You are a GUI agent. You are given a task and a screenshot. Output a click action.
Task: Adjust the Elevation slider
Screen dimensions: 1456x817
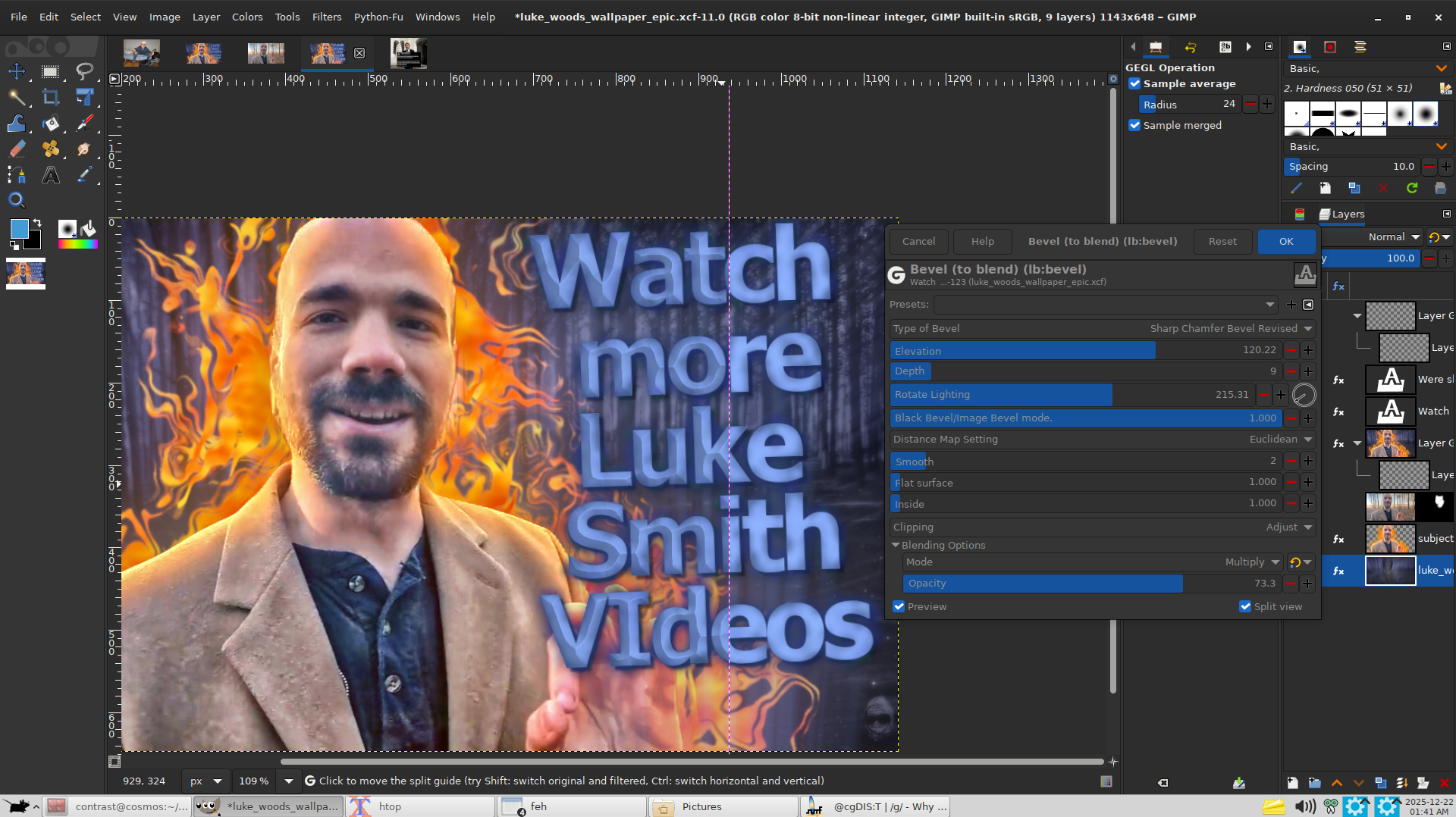[x=1084, y=350]
